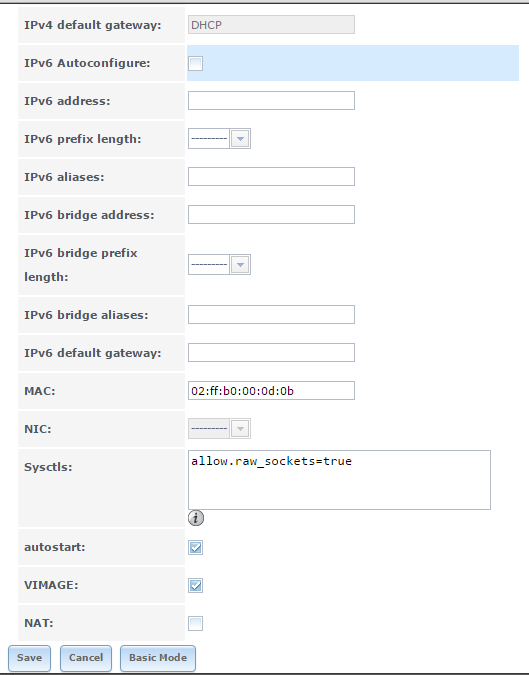Viewport: 529px width, 675px height.
Task: Expand the IPv6 bridge prefix length dropdown
Action: click(219, 264)
